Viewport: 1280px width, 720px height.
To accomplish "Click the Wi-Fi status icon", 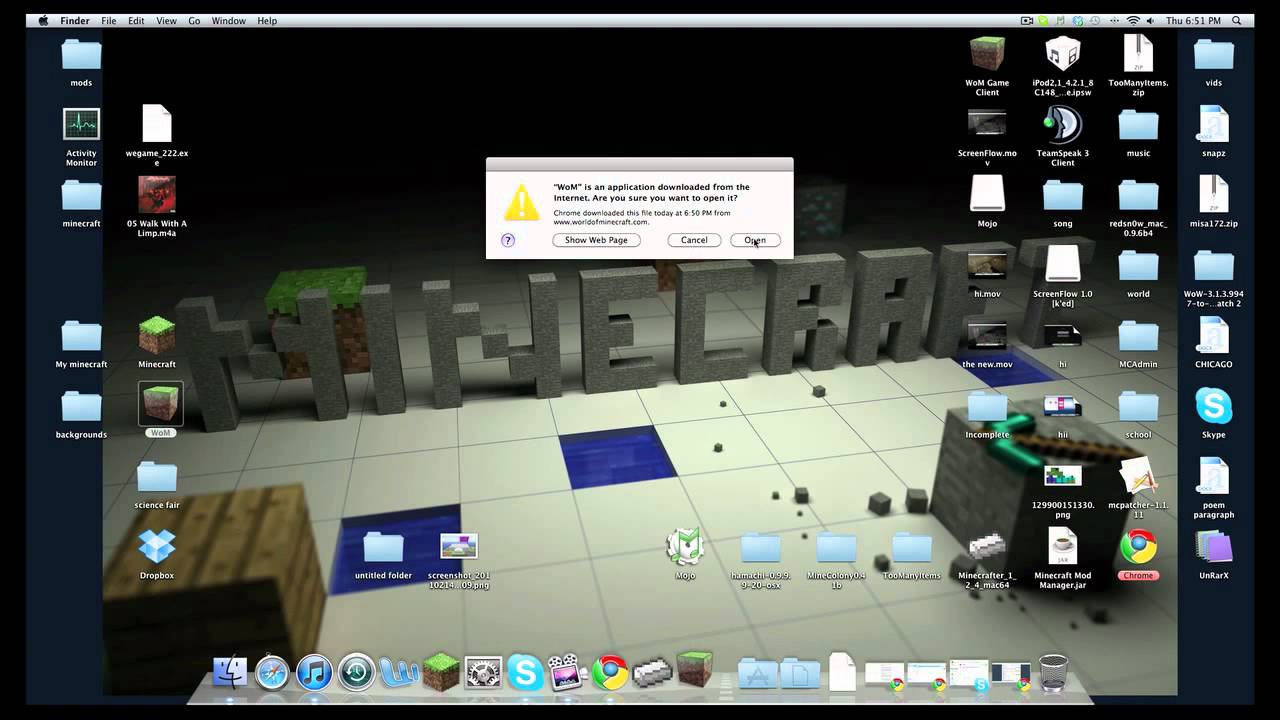I will [x=1133, y=20].
